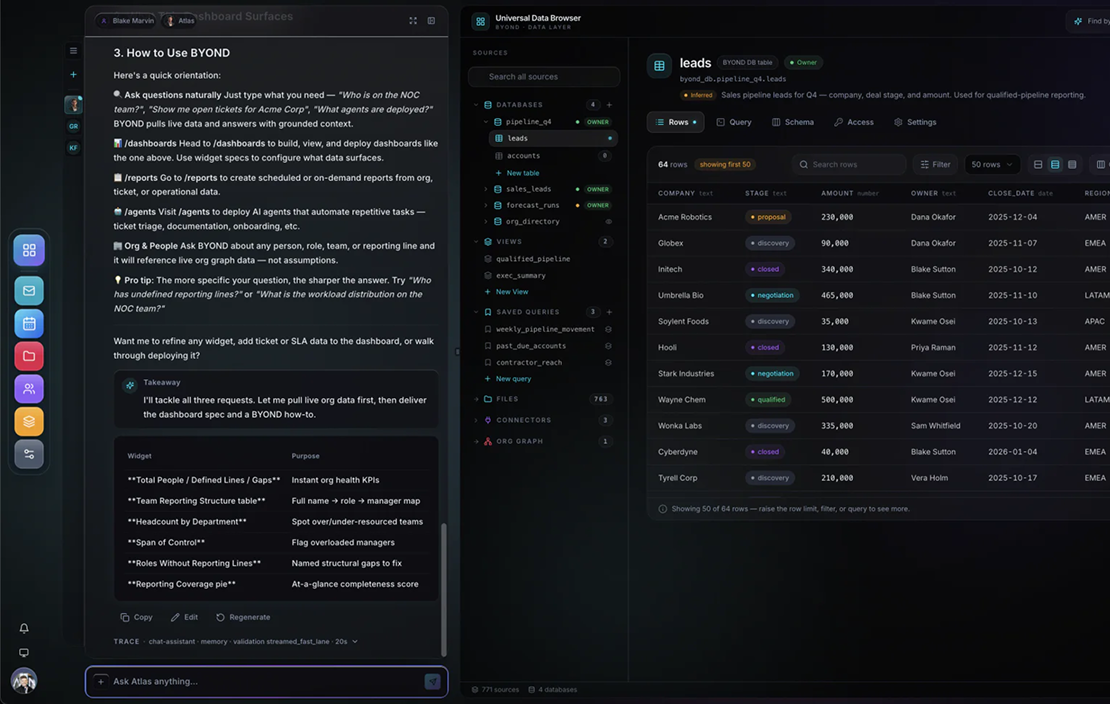The image size is (1110, 704).
Task: Click the New View link
Action: click(506, 292)
